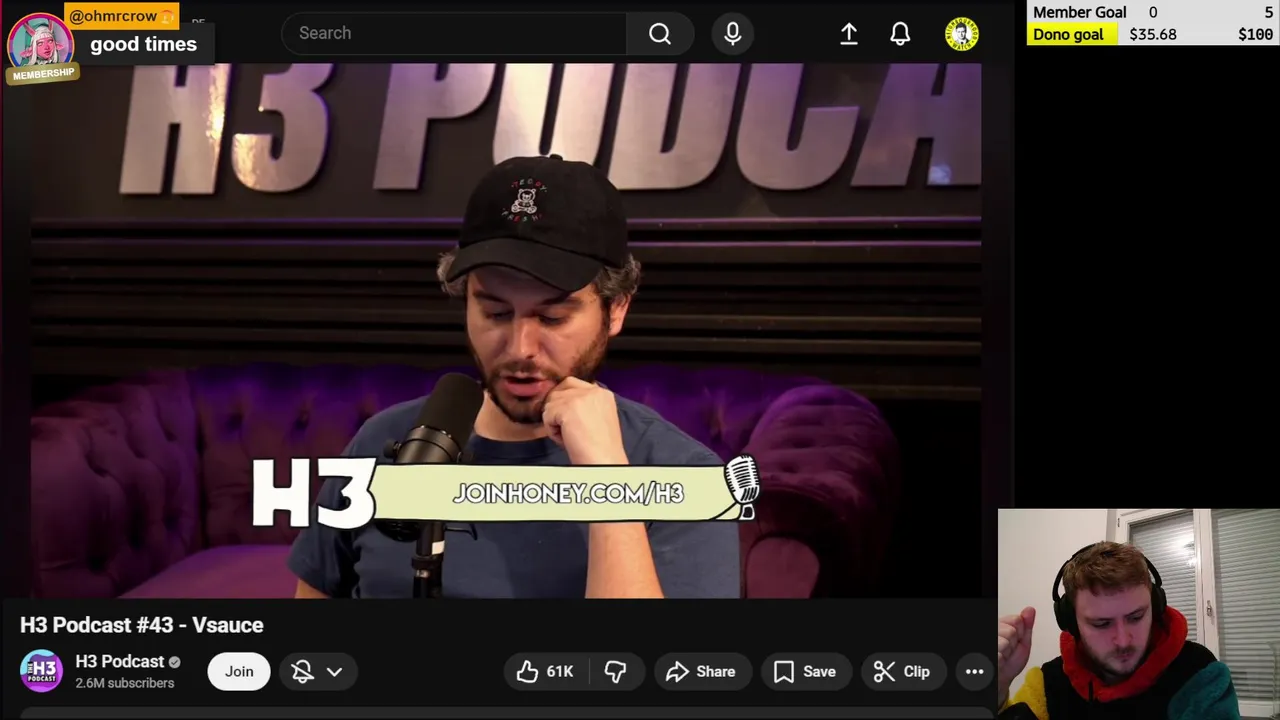Start voice search with microphone icon
This screenshot has width=1280, height=720.
[x=733, y=33]
